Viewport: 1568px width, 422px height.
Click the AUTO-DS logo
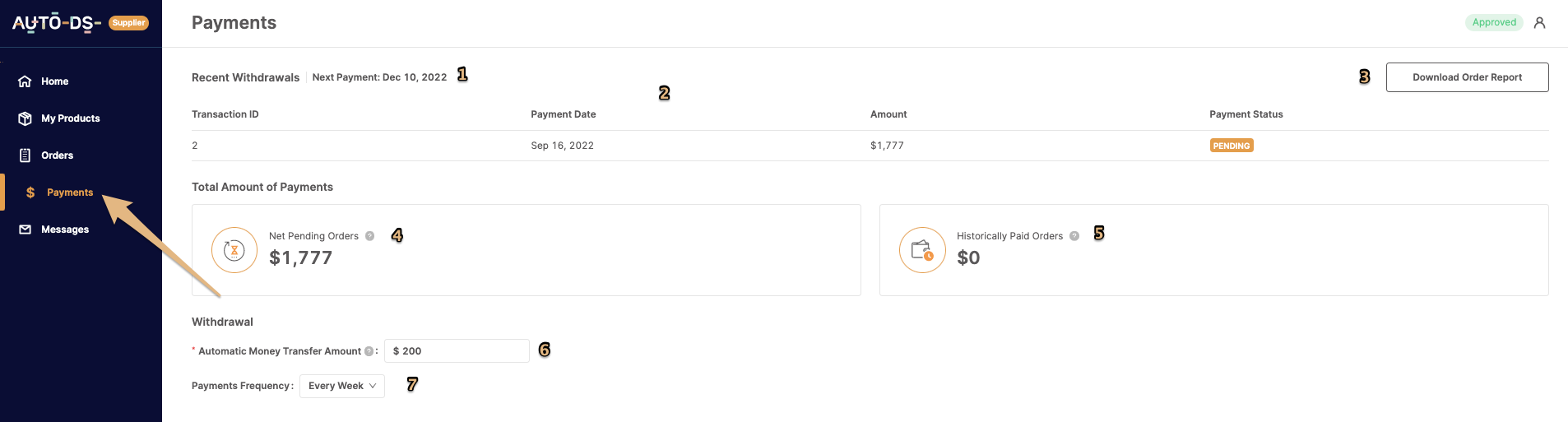[x=57, y=23]
